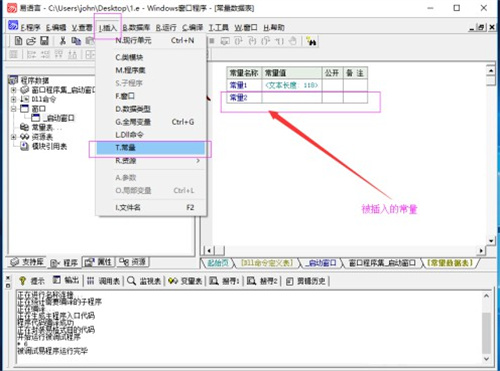Collapse the 窗口 tree node
The height and width of the screenshot is (371, 500).
13,109
